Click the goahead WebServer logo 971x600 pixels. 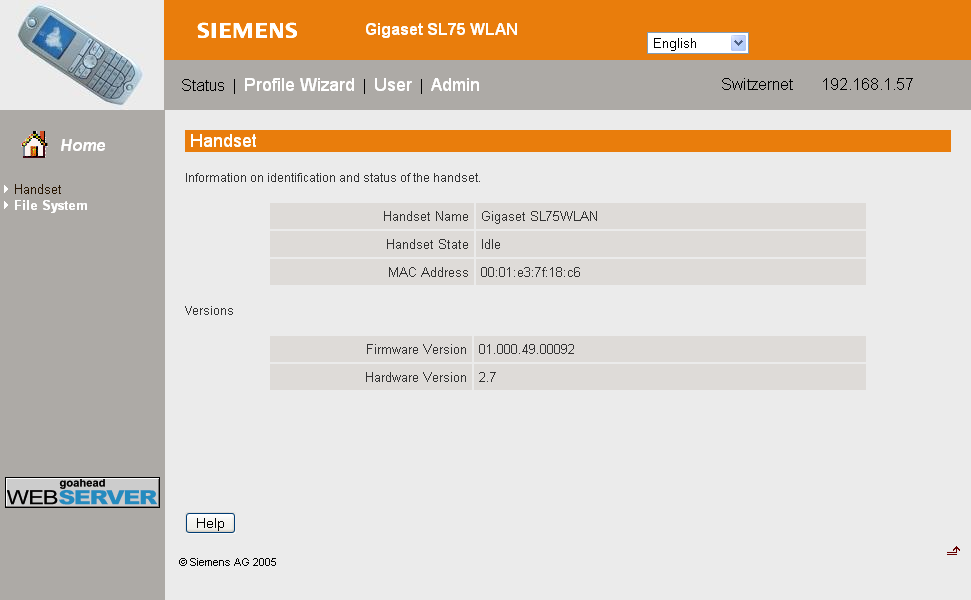coord(82,492)
